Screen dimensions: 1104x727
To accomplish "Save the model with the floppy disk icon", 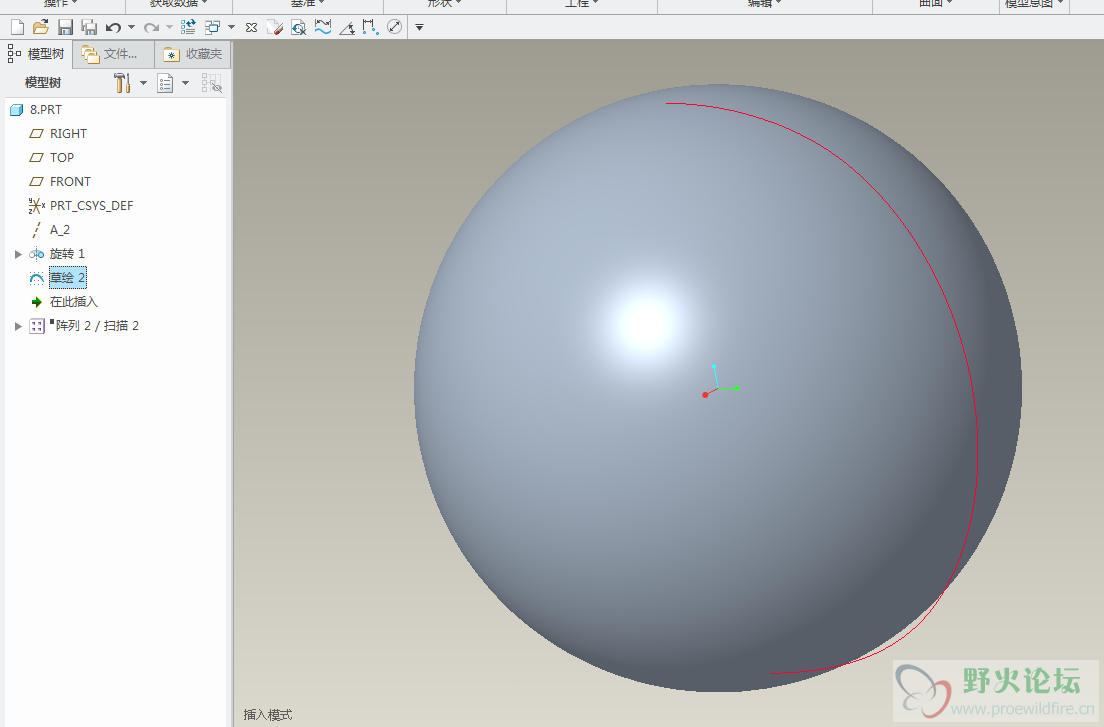I will coord(65,27).
